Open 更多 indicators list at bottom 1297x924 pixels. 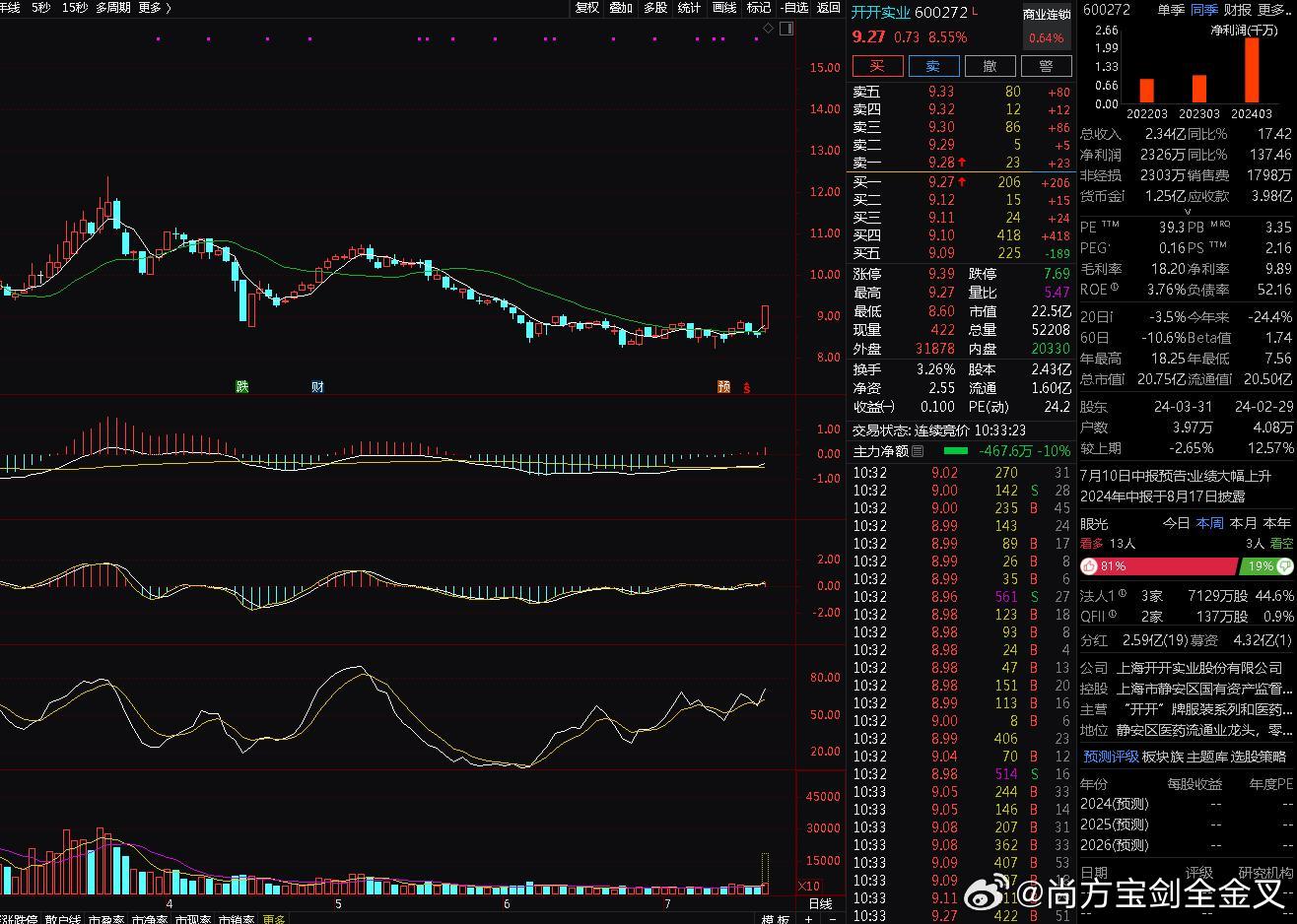pyautogui.click(x=273, y=919)
